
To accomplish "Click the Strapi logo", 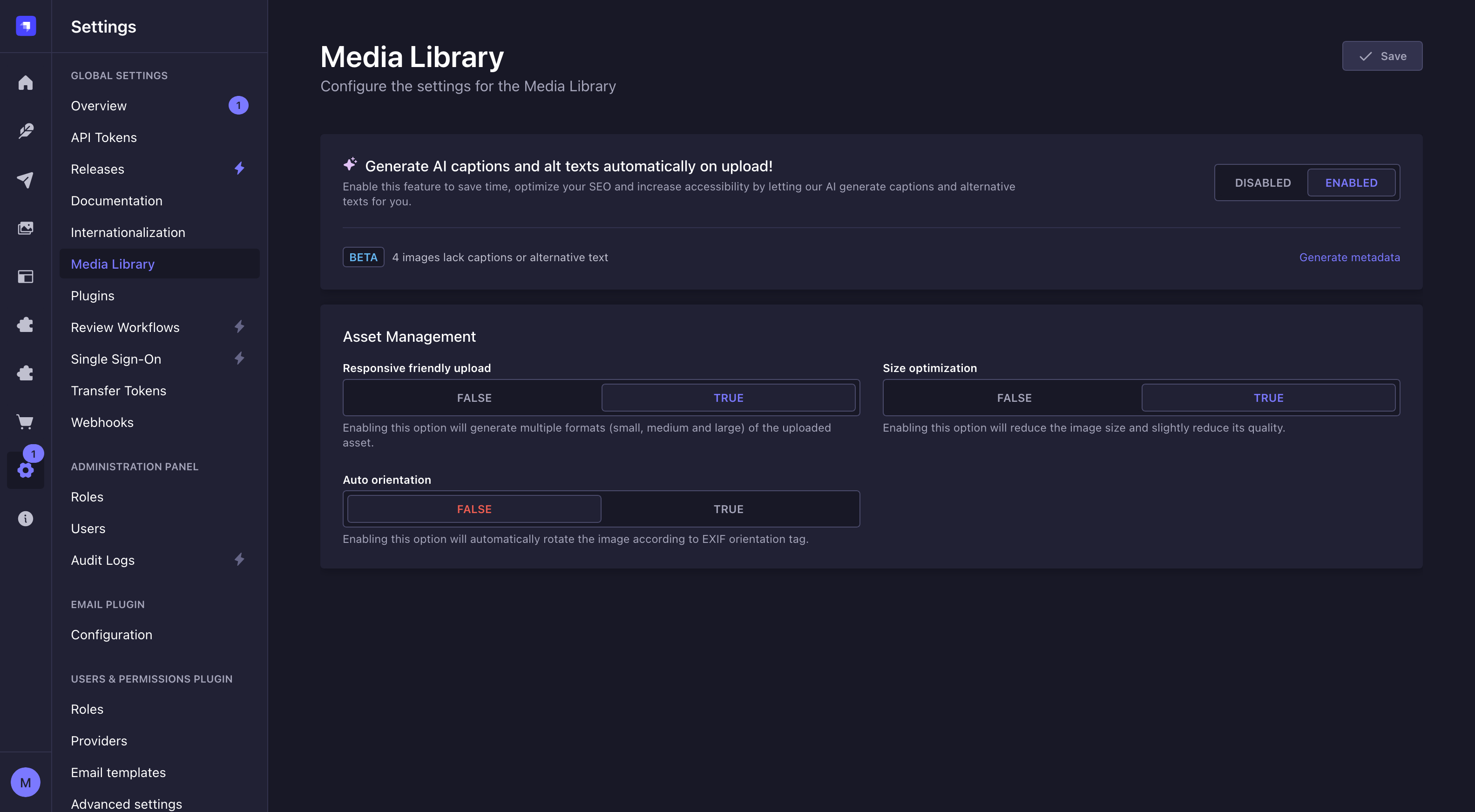I will (x=26, y=26).
